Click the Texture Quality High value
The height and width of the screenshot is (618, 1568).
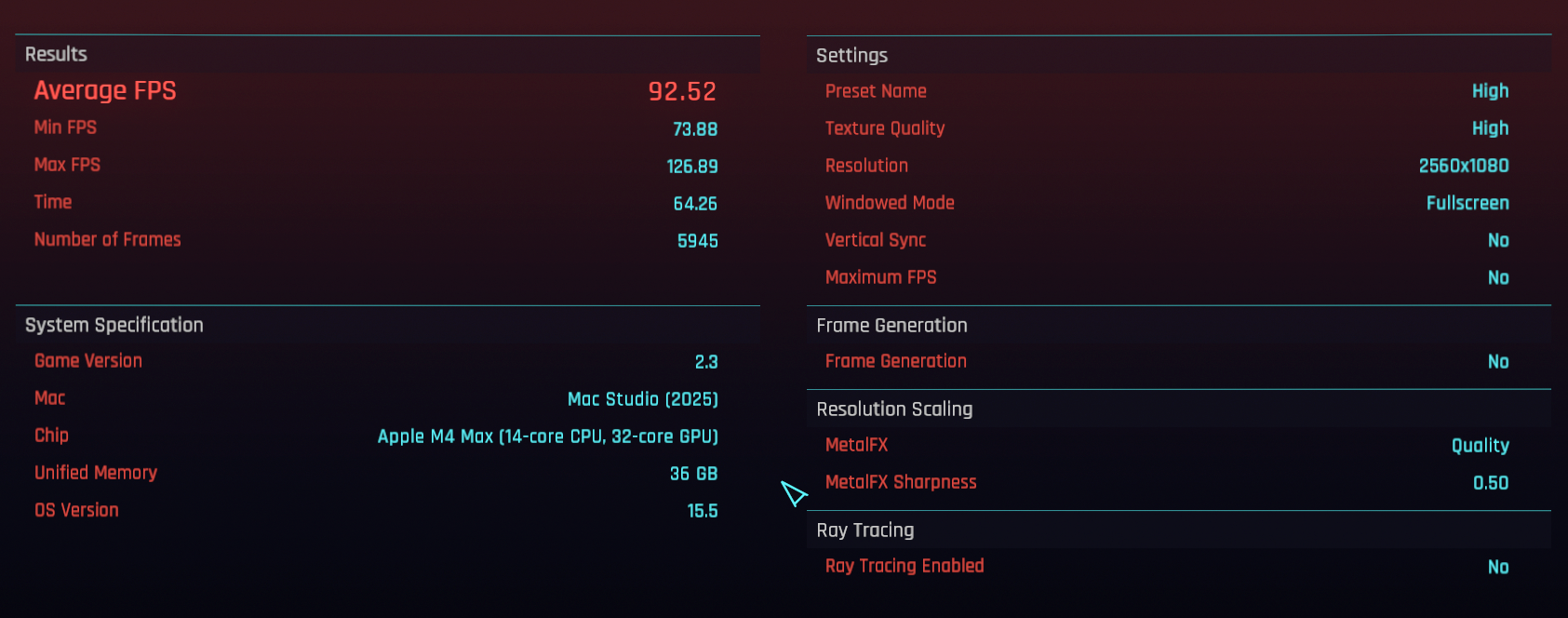click(x=1489, y=128)
